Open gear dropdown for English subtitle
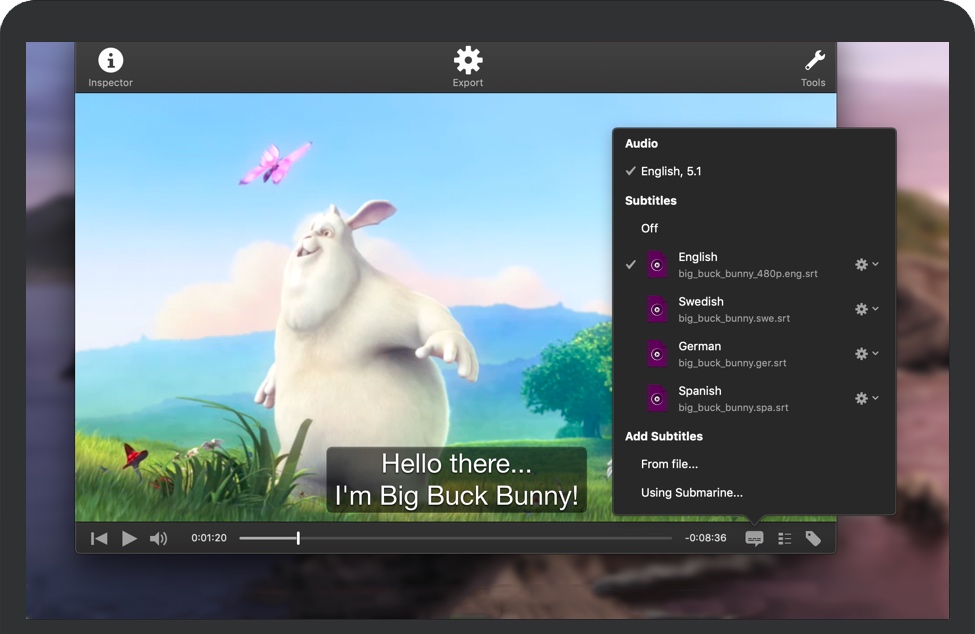 pos(866,265)
